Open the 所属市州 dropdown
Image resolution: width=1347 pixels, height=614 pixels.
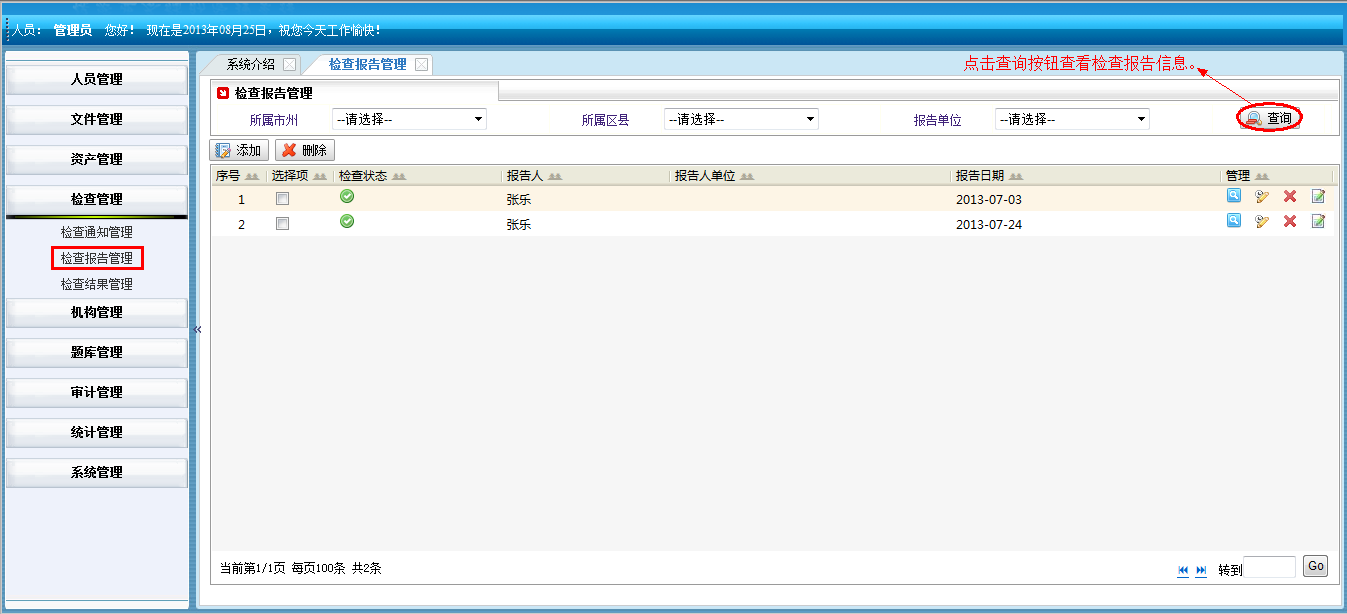click(409, 119)
